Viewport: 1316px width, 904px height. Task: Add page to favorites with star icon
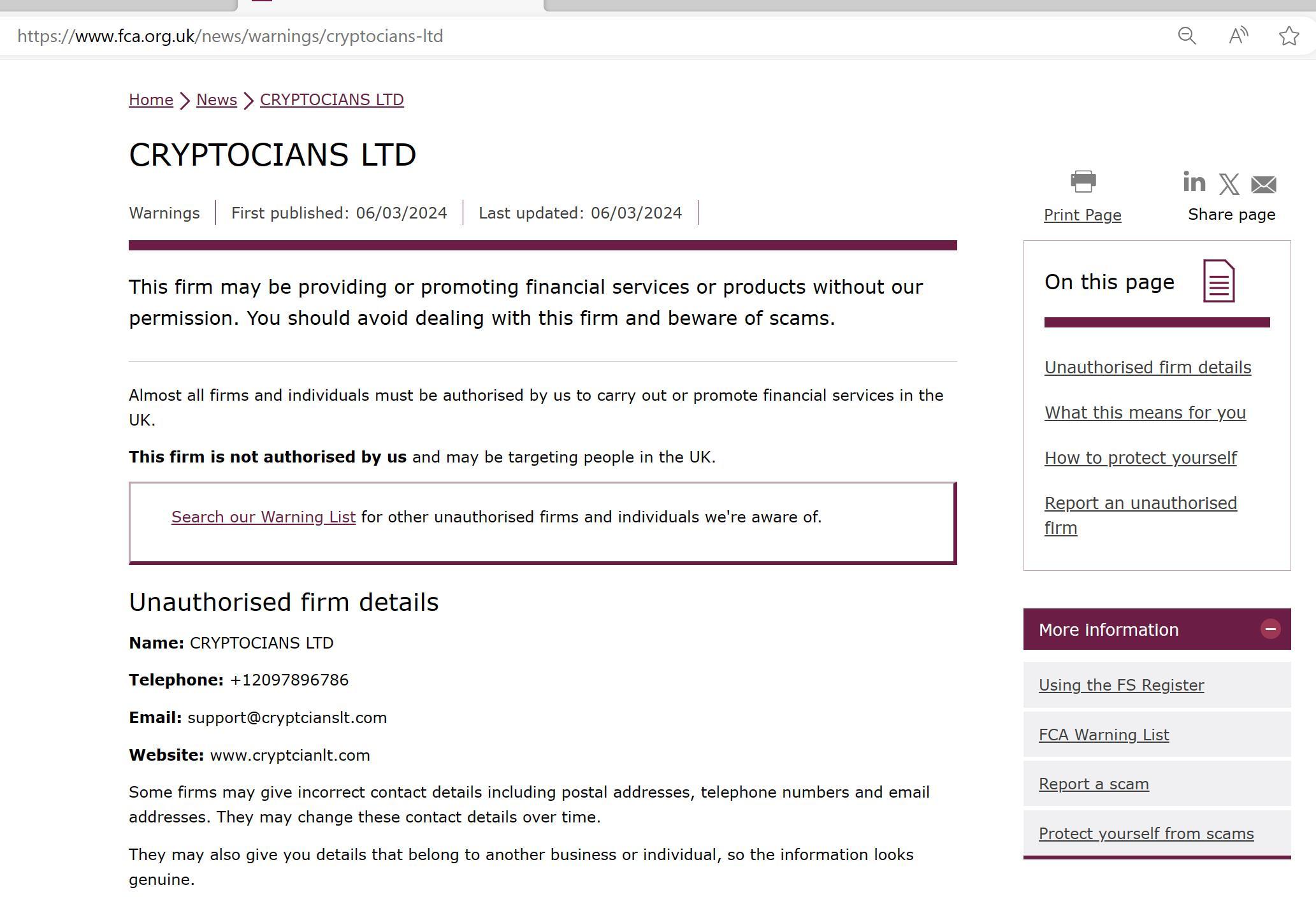point(1289,36)
